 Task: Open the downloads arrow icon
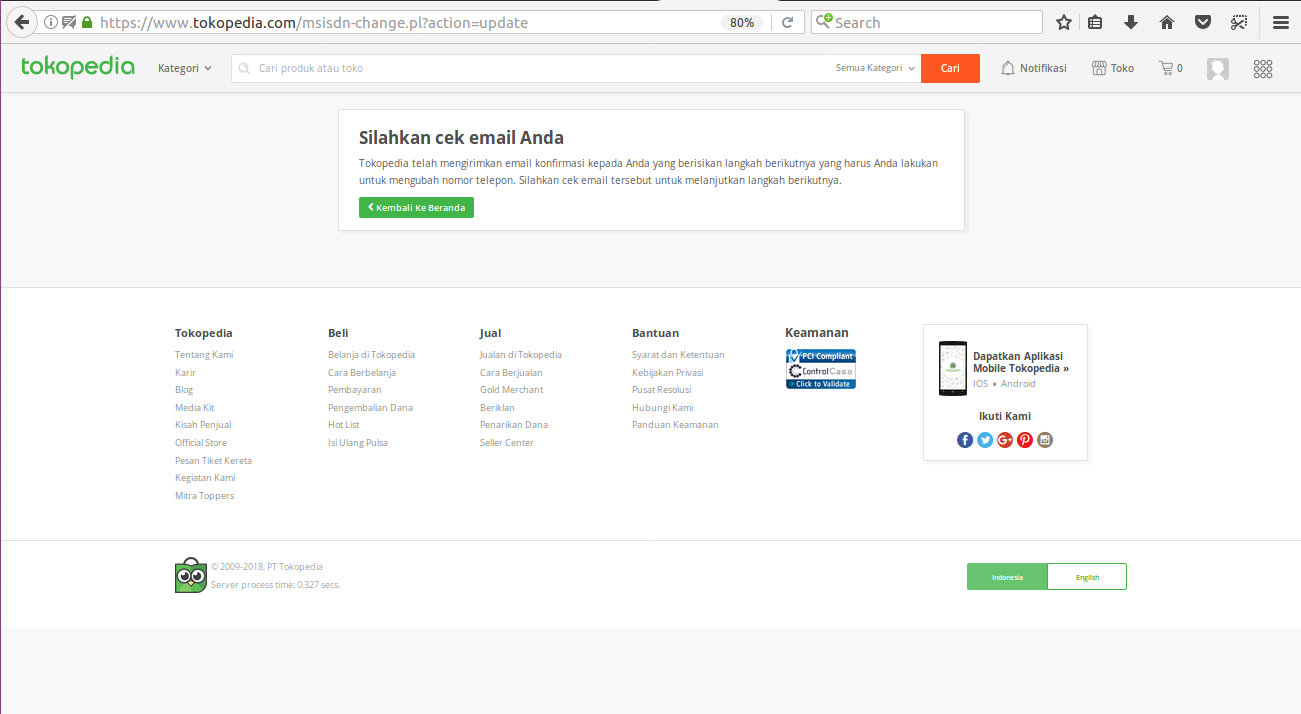click(1131, 22)
